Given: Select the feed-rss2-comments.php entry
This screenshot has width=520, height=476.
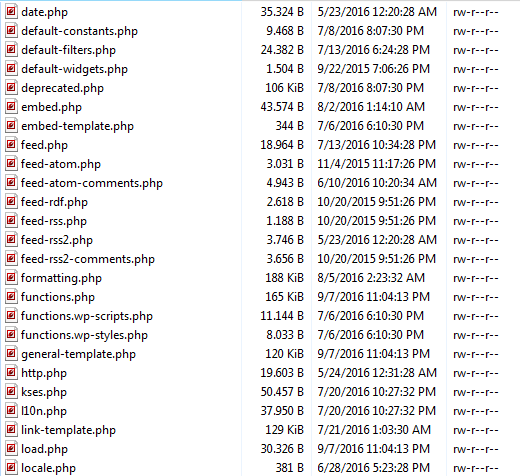Looking at the screenshot, I should tap(88, 259).
